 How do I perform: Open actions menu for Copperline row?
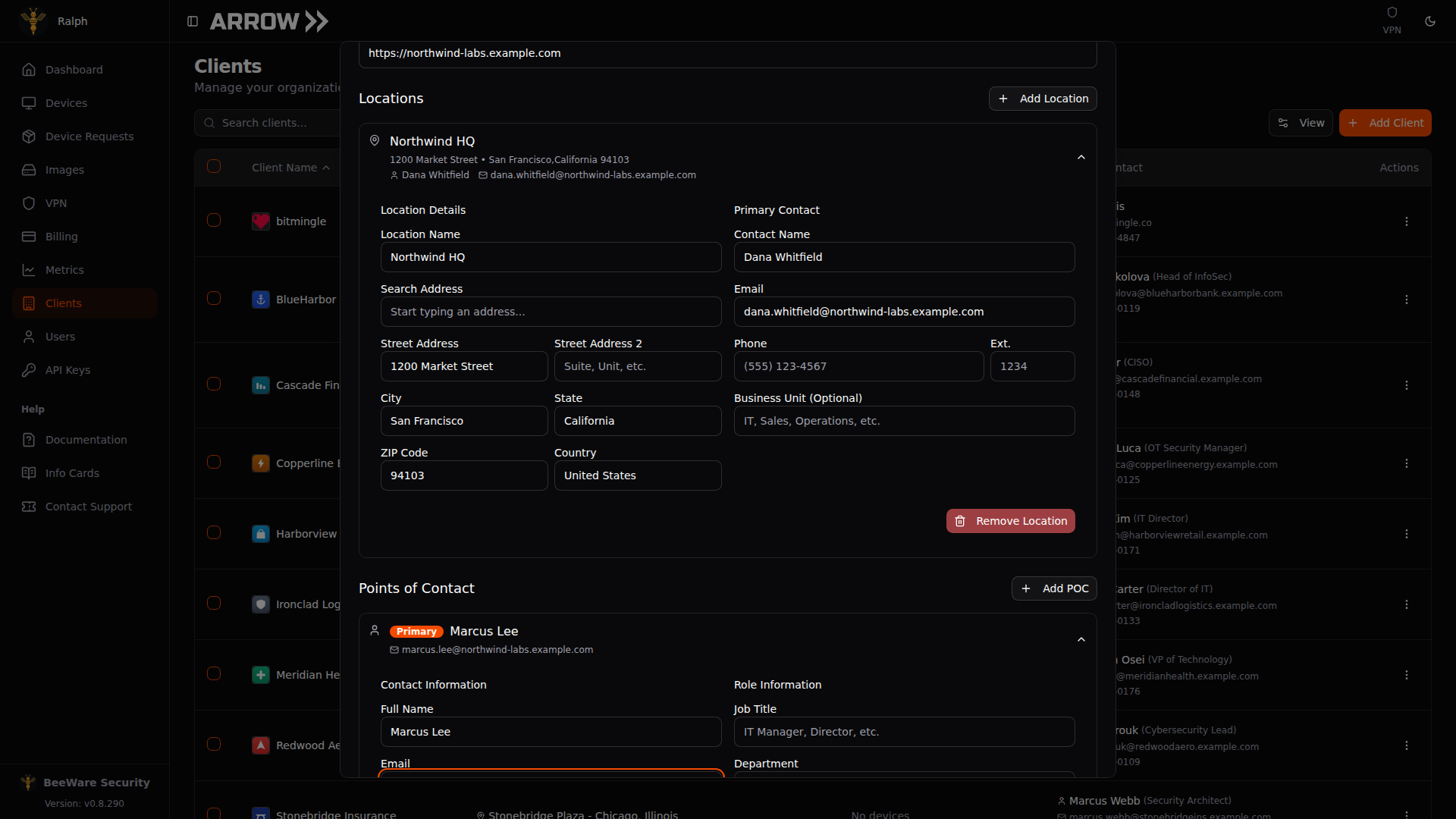point(1407,463)
